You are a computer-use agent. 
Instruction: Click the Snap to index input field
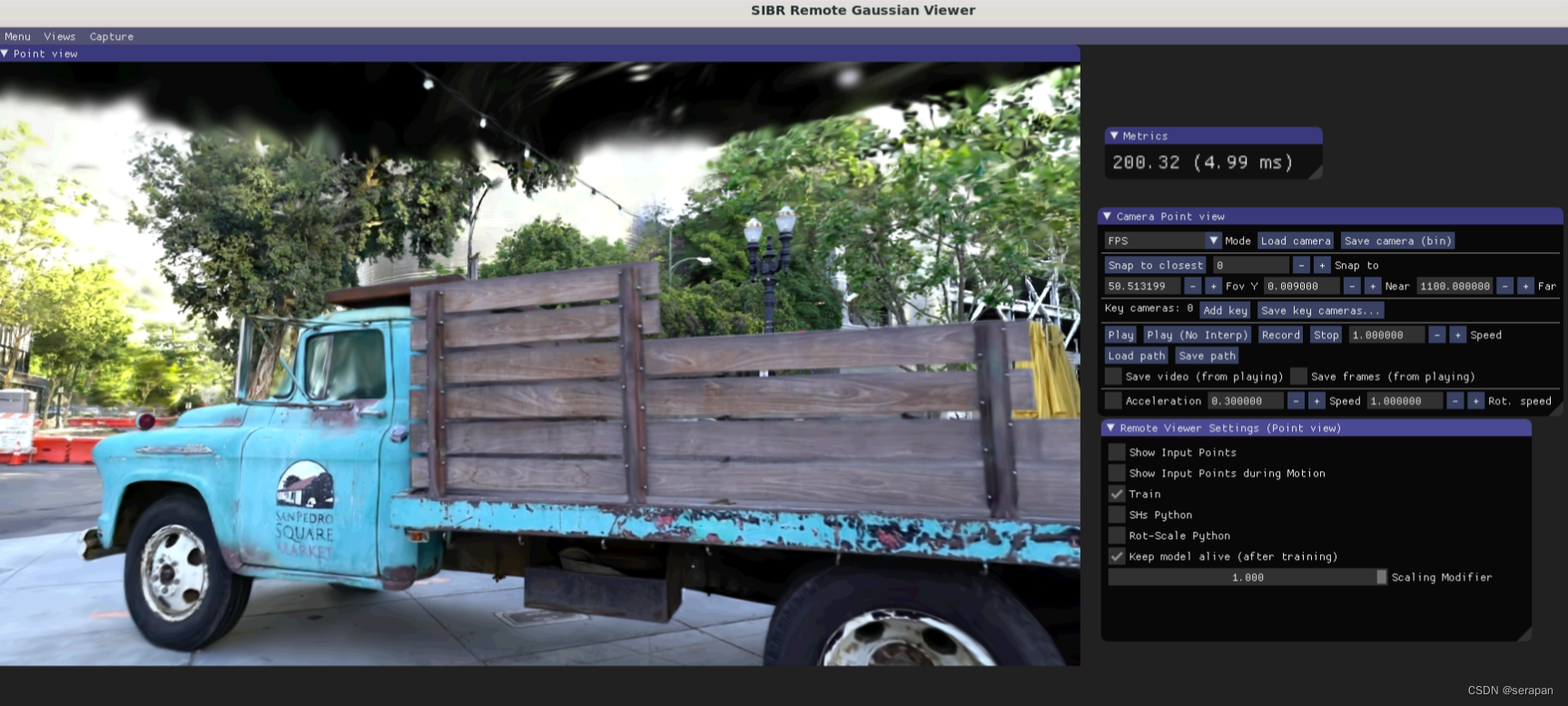1251,265
